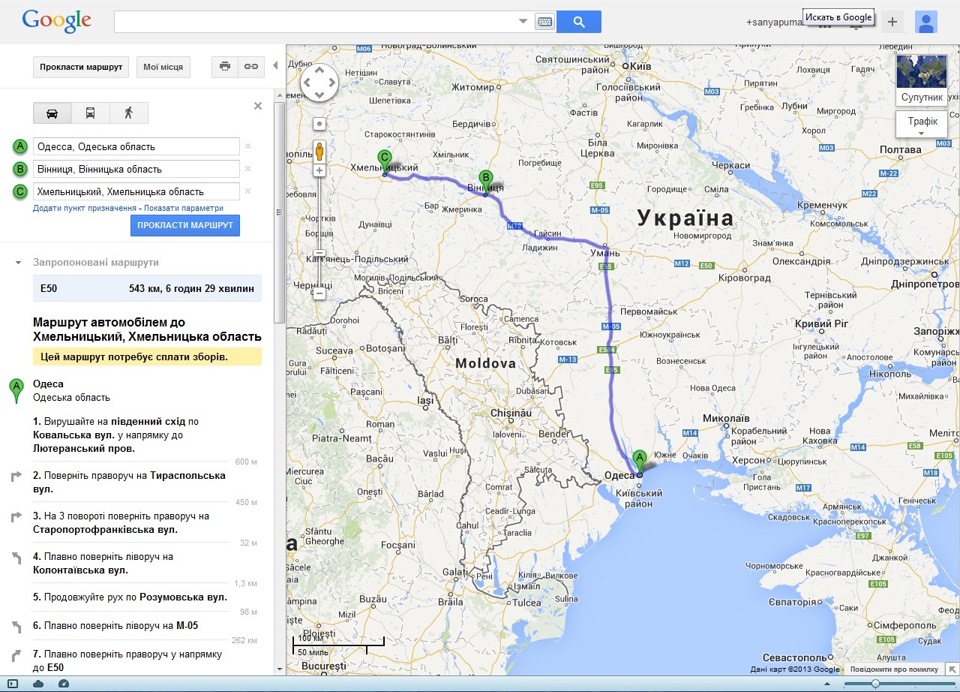Remove destination A with its X
The width and height of the screenshot is (960, 692).
pyautogui.click(x=248, y=146)
